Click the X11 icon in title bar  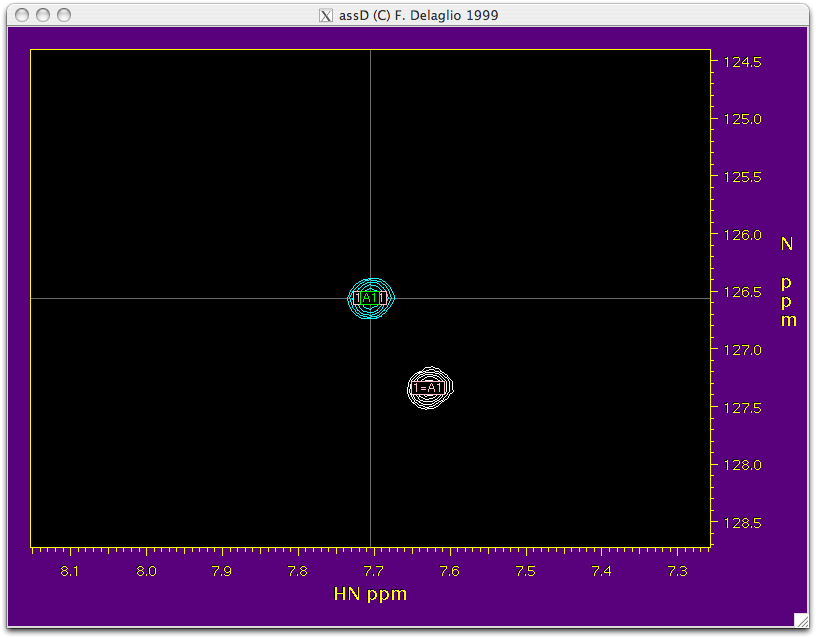coord(325,15)
